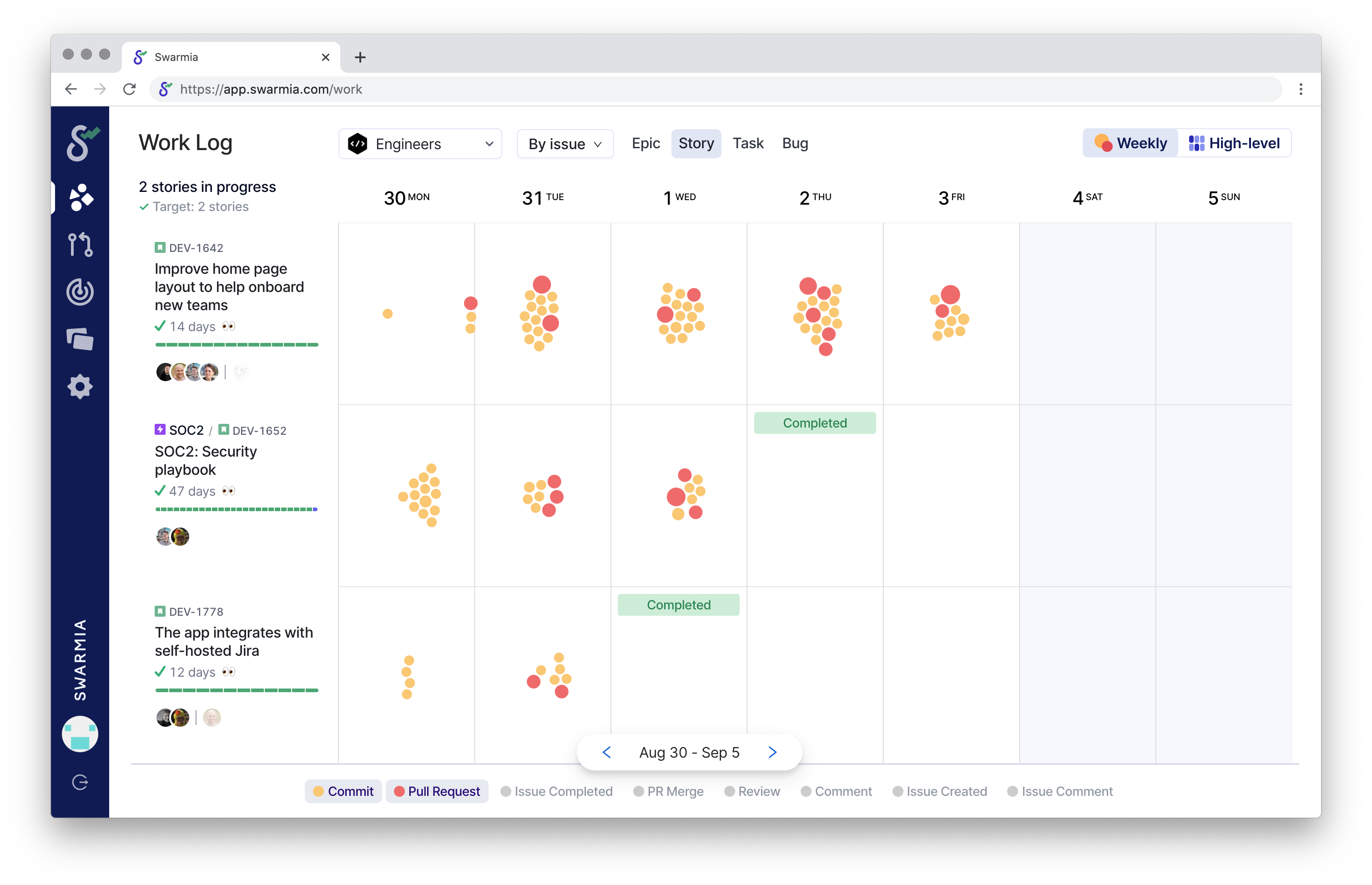Image resolution: width=1372 pixels, height=885 pixels.
Task: Open the settings gear in the sidebar
Action: pyautogui.click(x=80, y=387)
